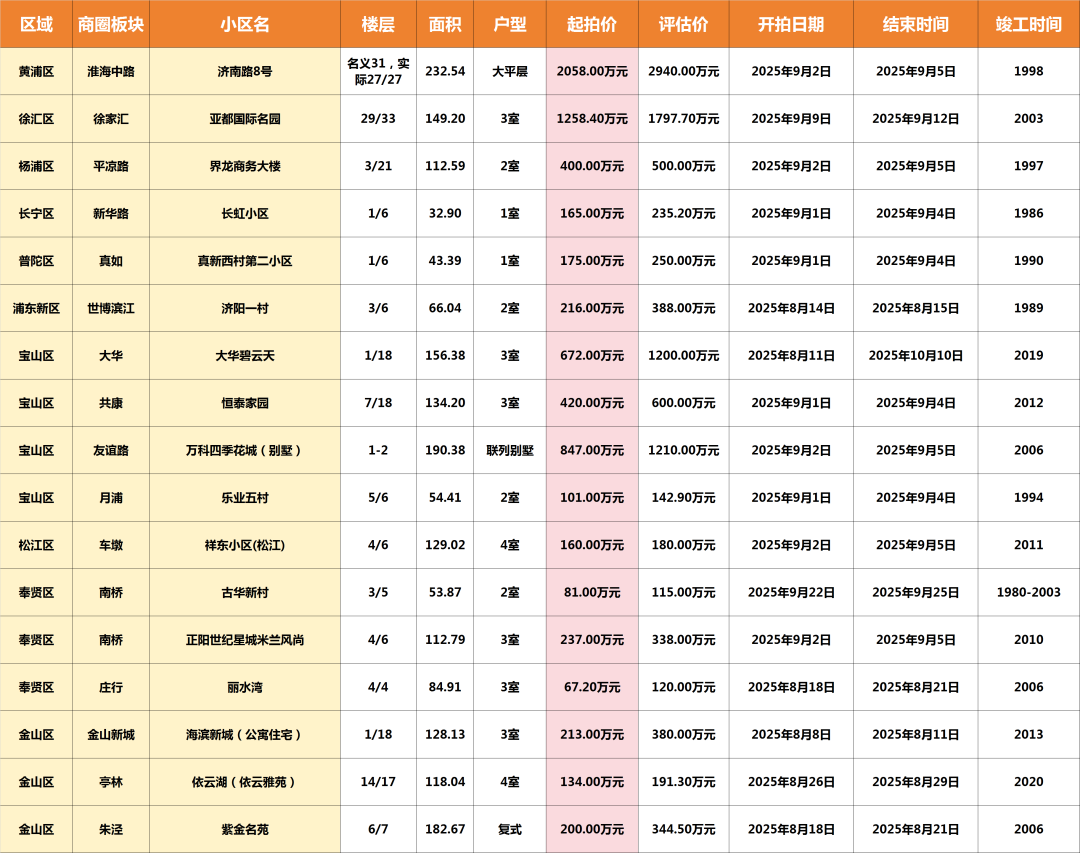Screen dimensions: 1080x853
Task: Click the 小区名 column header
Action: coord(245,24)
